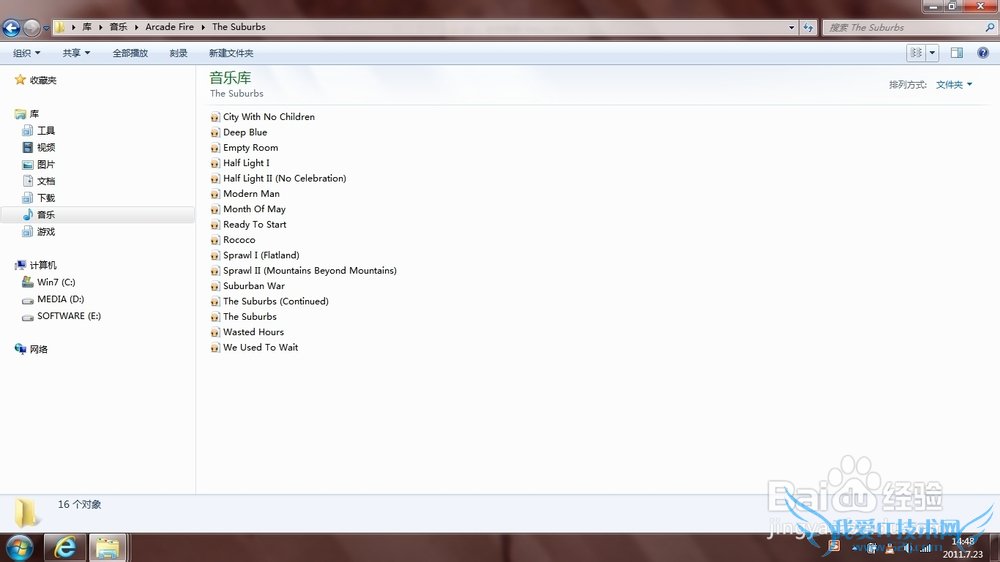This screenshot has width=1000, height=562.
Task: Open the SOFTWARE (E:) drive
Action: coord(61,316)
